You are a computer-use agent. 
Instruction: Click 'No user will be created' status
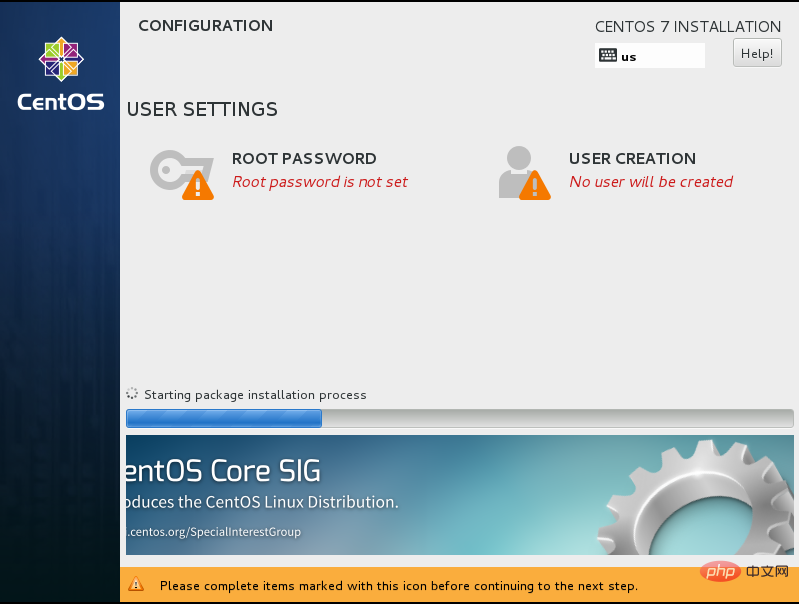pyautogui.click(x=651, y=182)
